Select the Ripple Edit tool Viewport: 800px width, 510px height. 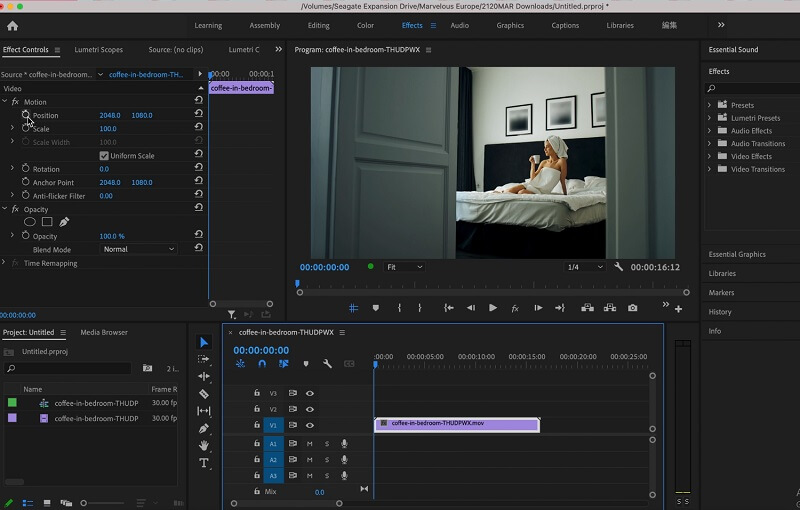[x=204, y=376]
